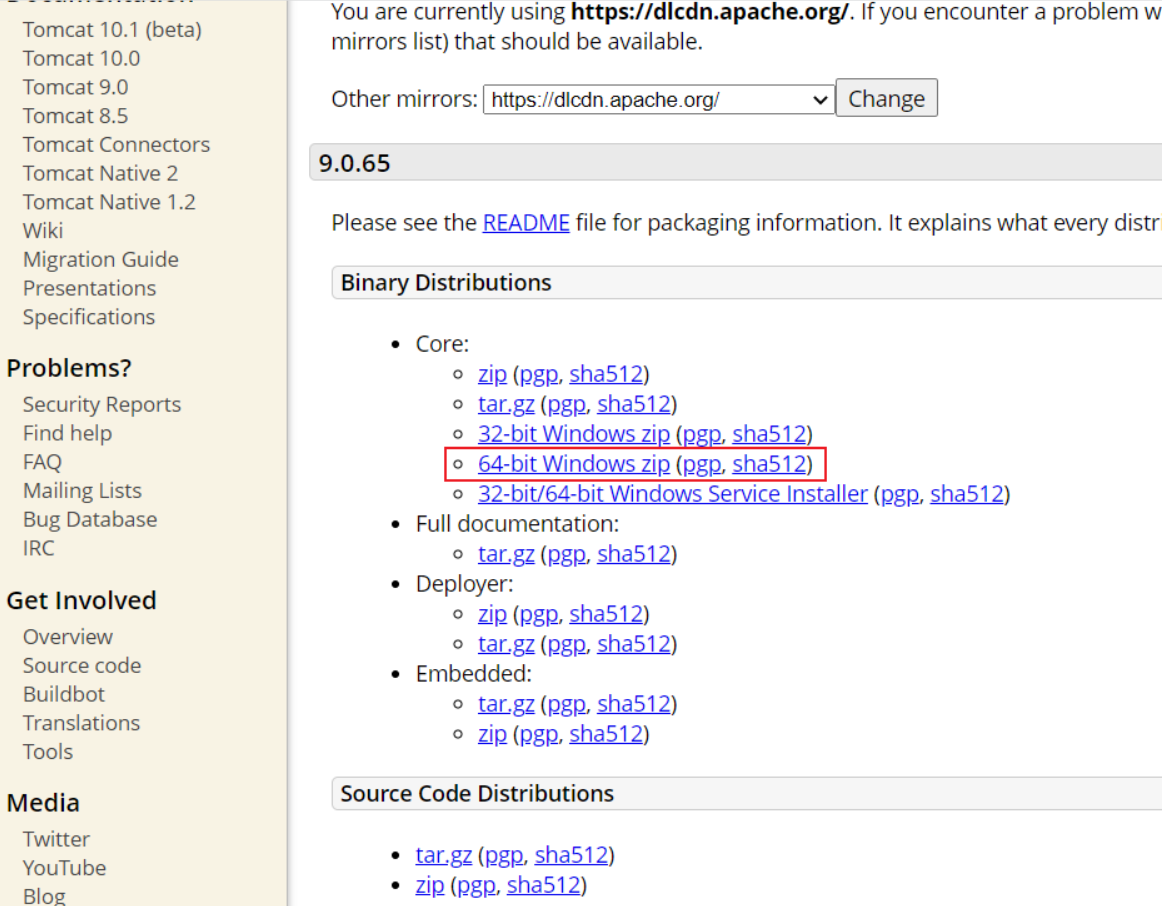The width and height of the screenshot is (1171, 906).
Task: Open YouTube media link
Action: [x=64, y=868]
